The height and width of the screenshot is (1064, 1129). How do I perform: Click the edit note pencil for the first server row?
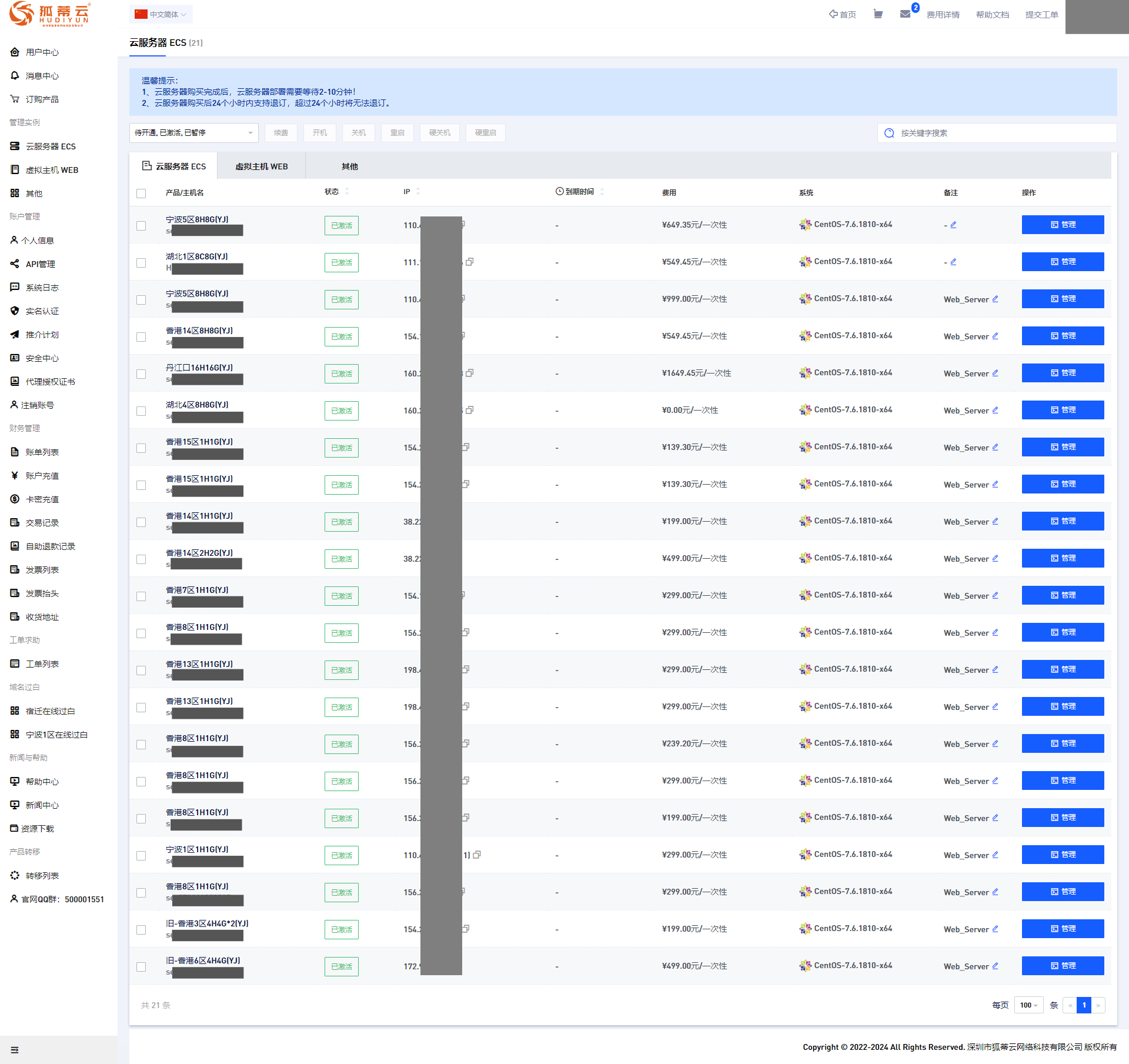point(953,225)
